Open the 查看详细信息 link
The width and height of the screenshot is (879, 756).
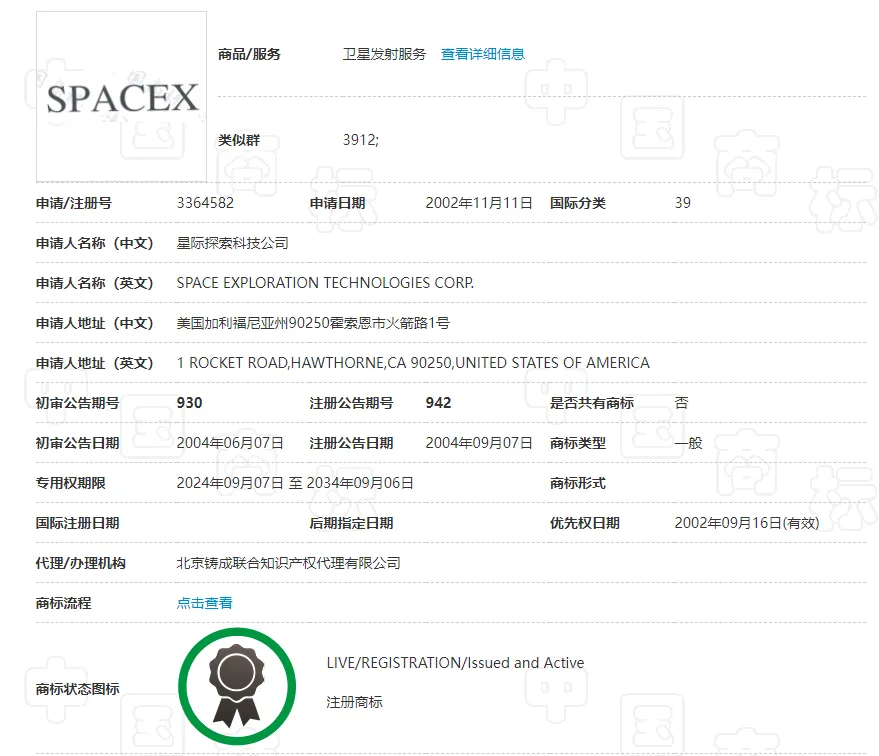tap(483, 54)
